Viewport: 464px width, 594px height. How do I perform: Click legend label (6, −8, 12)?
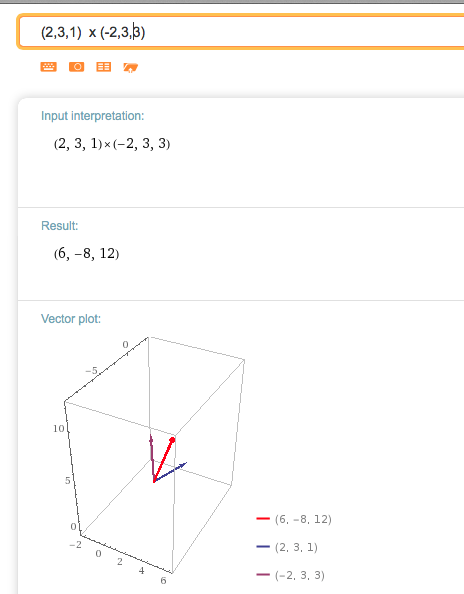[303, 519]
